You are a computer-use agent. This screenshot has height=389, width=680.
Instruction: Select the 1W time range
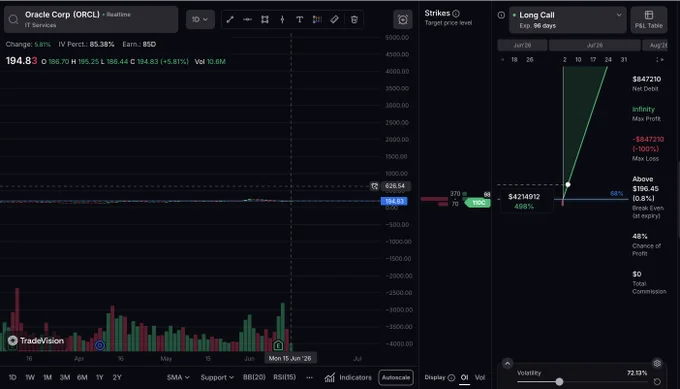point(29,378)
